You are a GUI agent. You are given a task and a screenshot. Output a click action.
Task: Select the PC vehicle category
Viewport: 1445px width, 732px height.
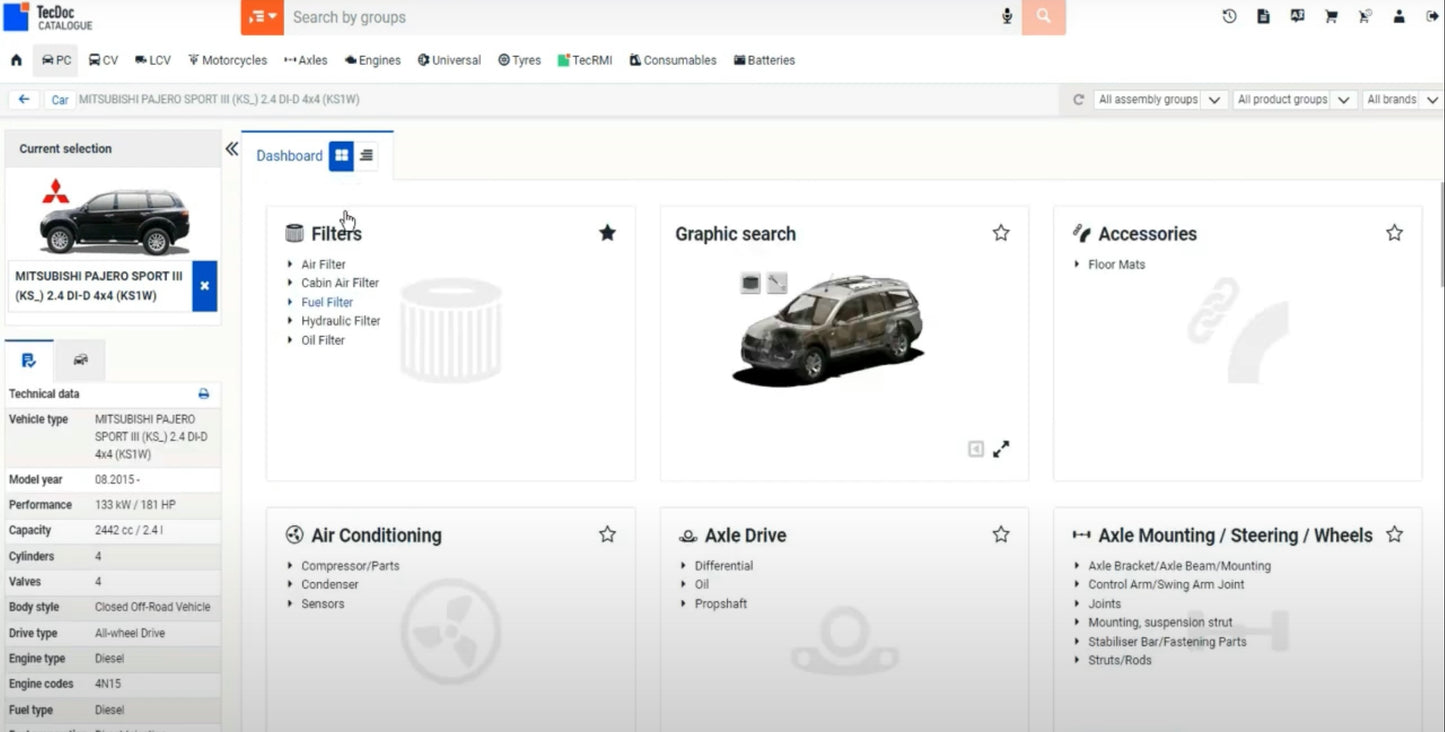(56, 60)
